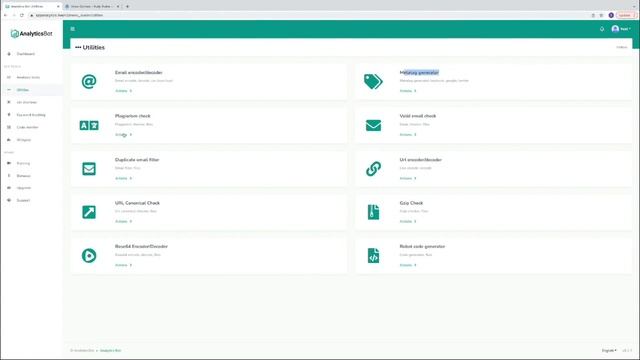Click the Valid email check envelope icon
Viewport: 640px width, 360px height.
click(x=373, y=125)
